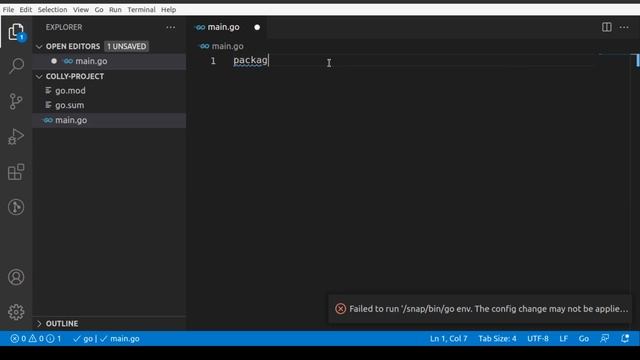Click the main.go breadcrumb
This screenshot has height=360, width=640.
click(x=227, y=46)
